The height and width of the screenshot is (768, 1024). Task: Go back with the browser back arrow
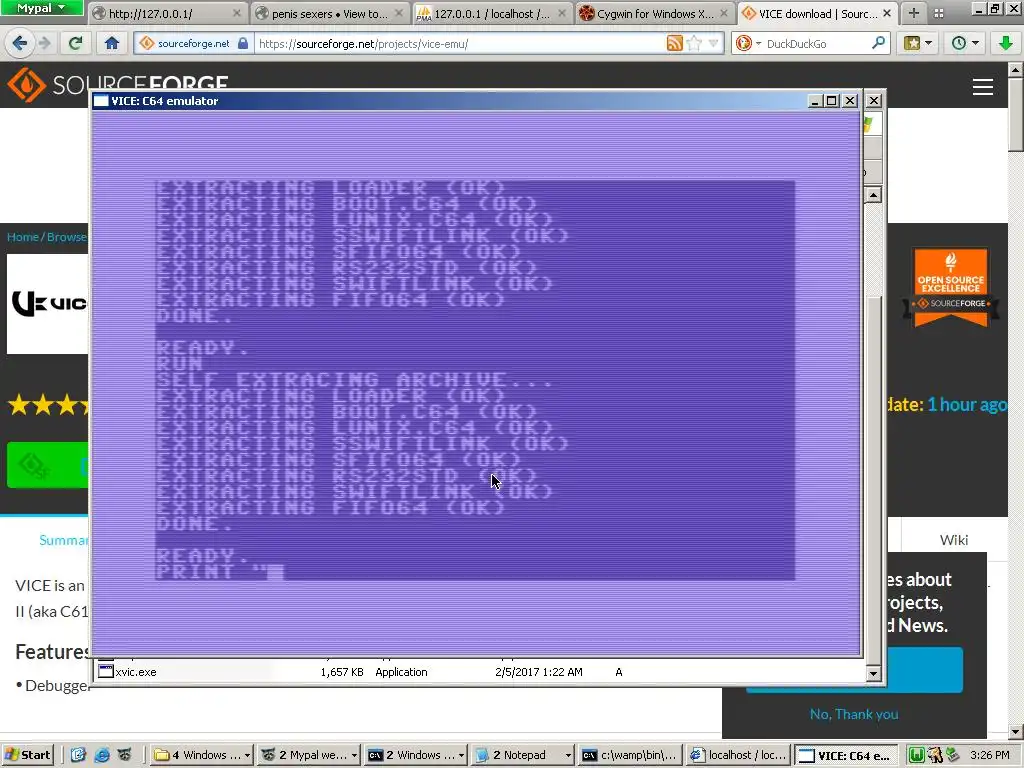tap(19, 44)
